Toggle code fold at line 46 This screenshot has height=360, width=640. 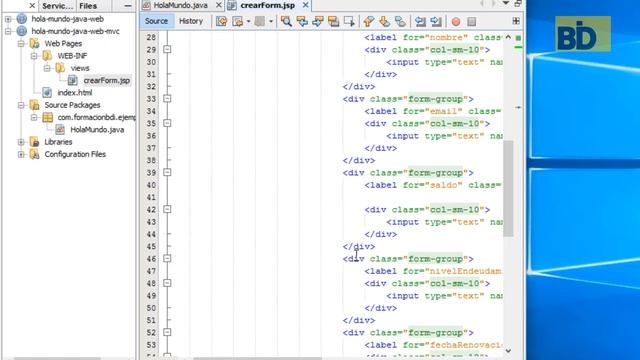point(167,259)
